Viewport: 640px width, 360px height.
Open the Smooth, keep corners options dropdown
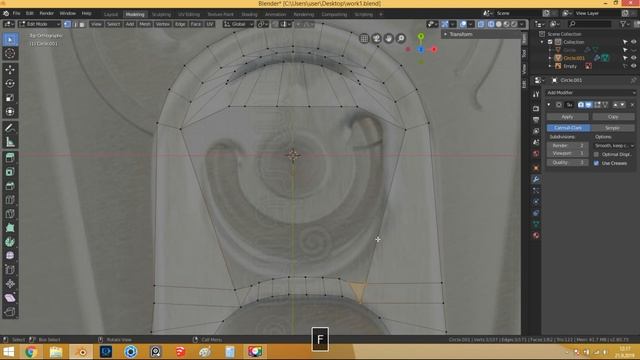614,146
